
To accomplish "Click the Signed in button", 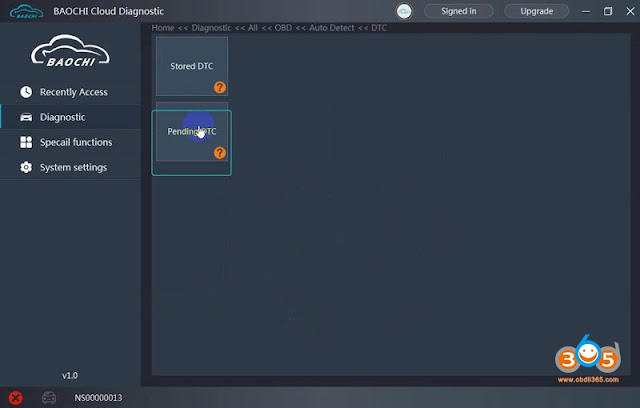I will point(458,11).
